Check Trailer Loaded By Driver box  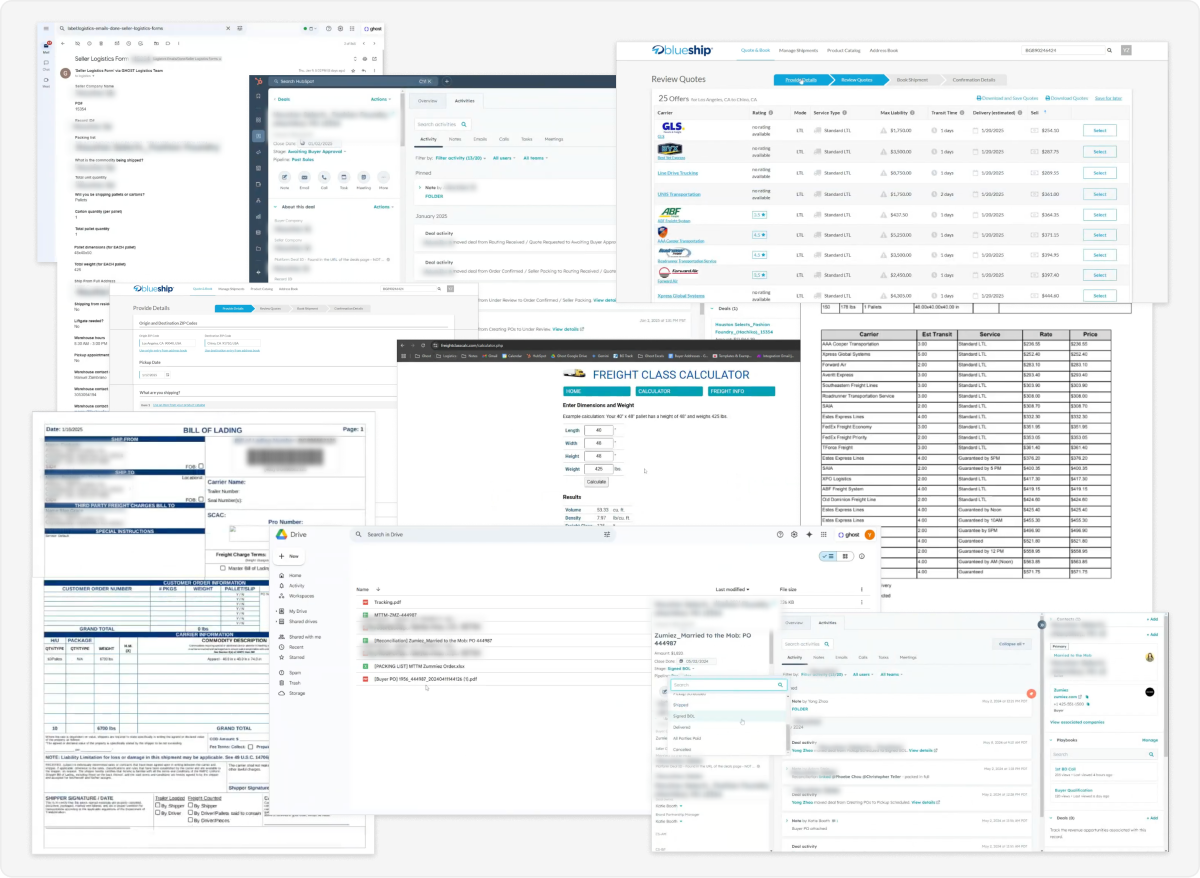click(x=159, y=813)
